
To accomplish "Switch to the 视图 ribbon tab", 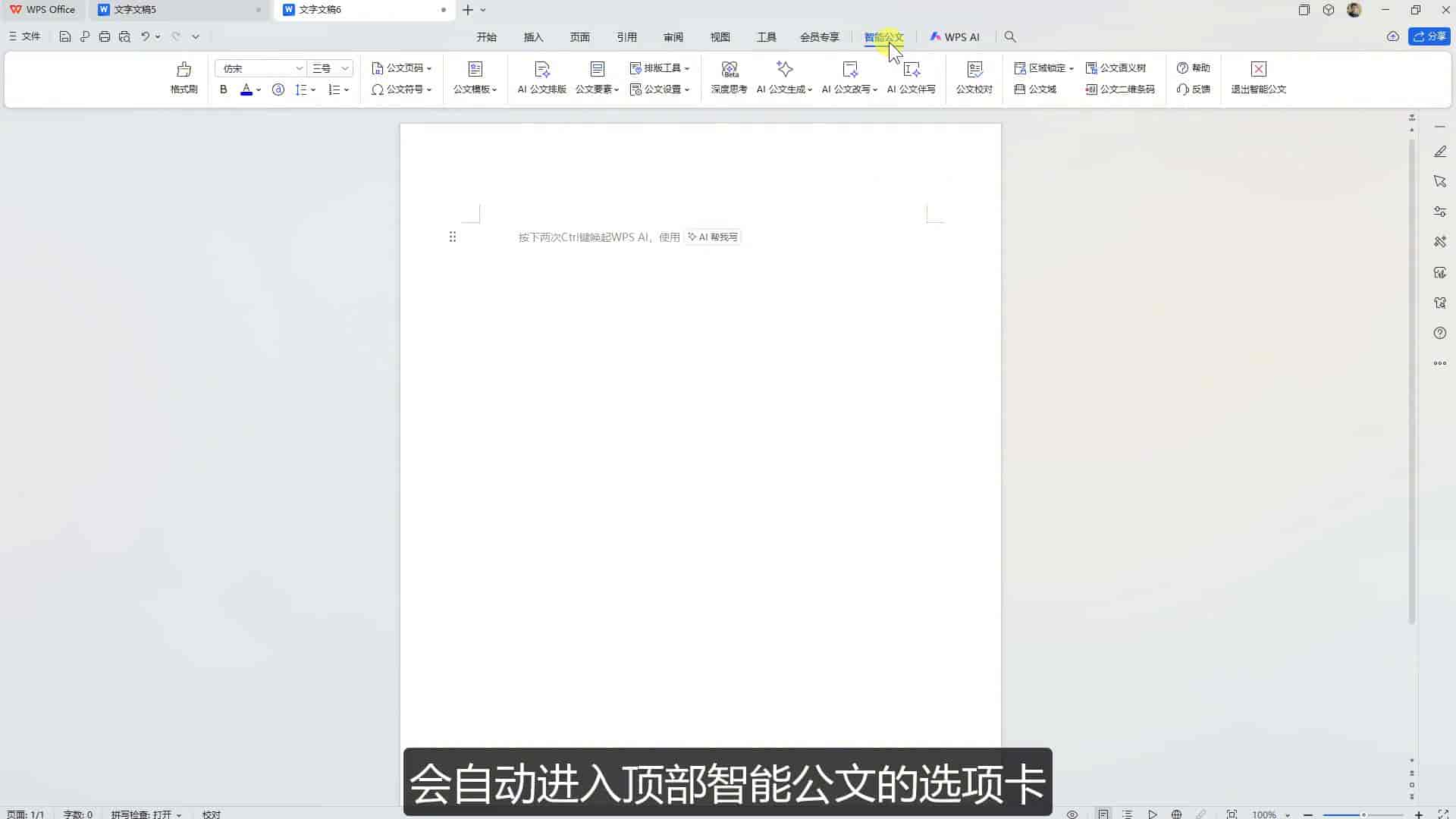I will coord(720,37).
